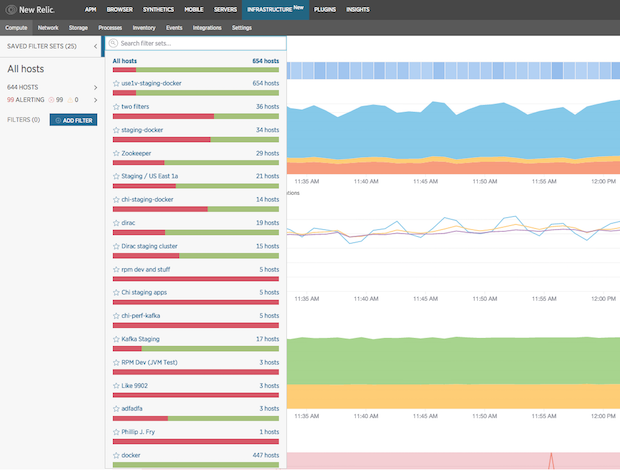Star the chi-staging-docker filter set

[x=116, y=200]
